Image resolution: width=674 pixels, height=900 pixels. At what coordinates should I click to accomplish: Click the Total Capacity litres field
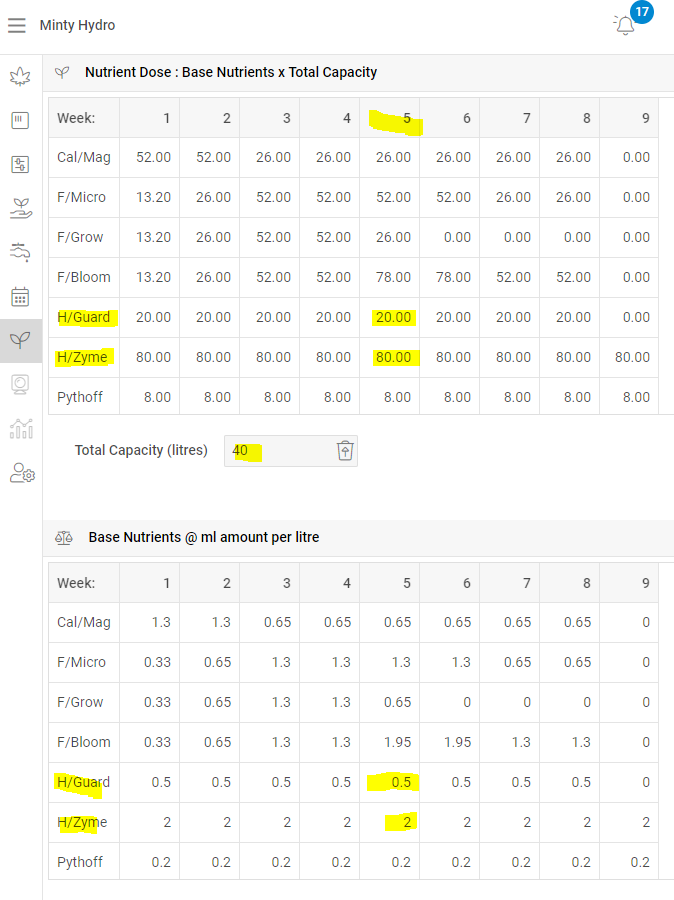[x=280, y=451]
